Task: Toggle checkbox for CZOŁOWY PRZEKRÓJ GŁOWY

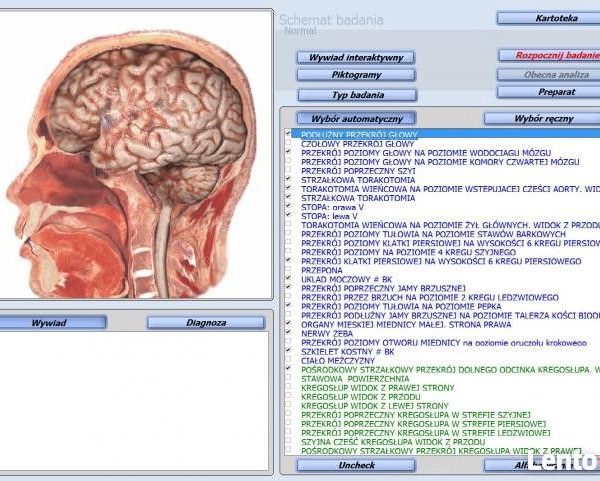Action: tap(288, 142)
